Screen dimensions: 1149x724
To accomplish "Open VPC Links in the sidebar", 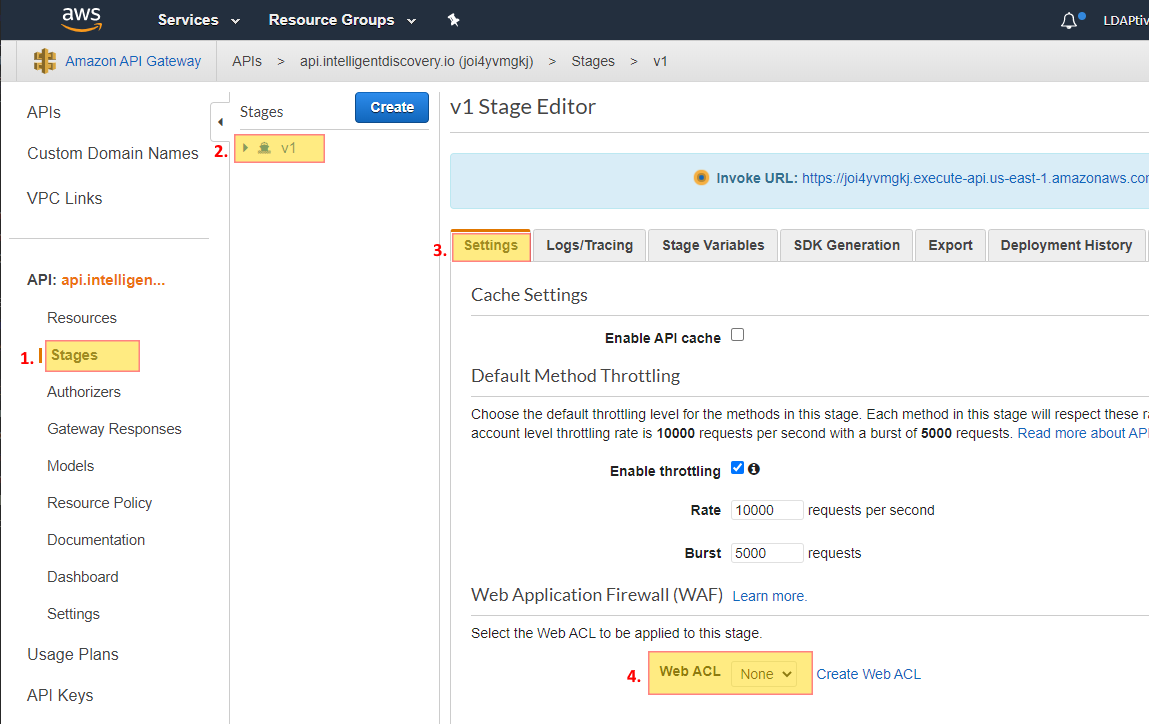I will [64, 199].
